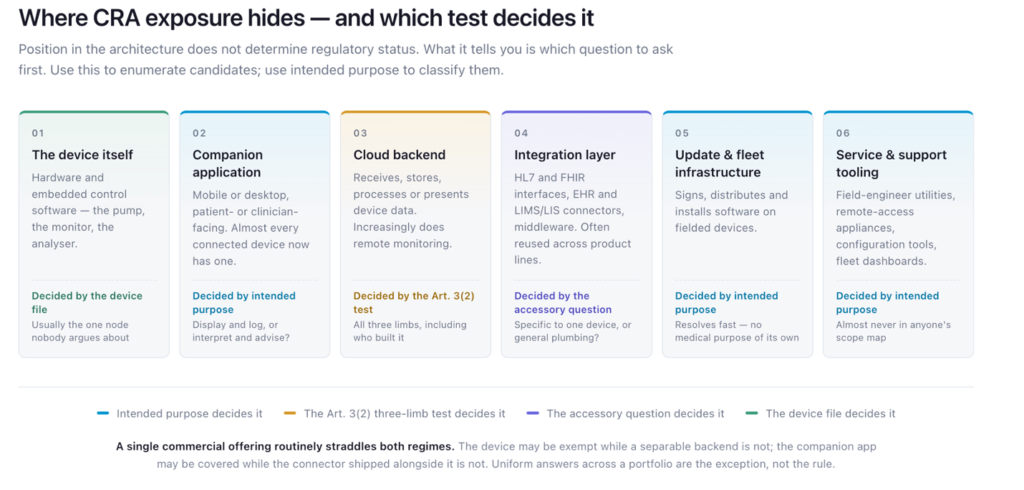
Task: Click the '01' card number
Action: pyautogui.click(x=38, y=133)
